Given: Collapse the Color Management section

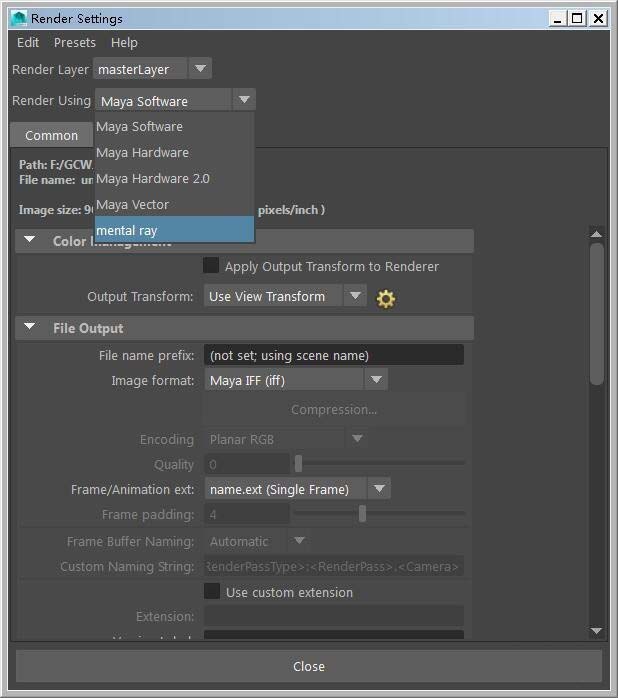Looking at the screenshot, I should [x=29, y=240].
